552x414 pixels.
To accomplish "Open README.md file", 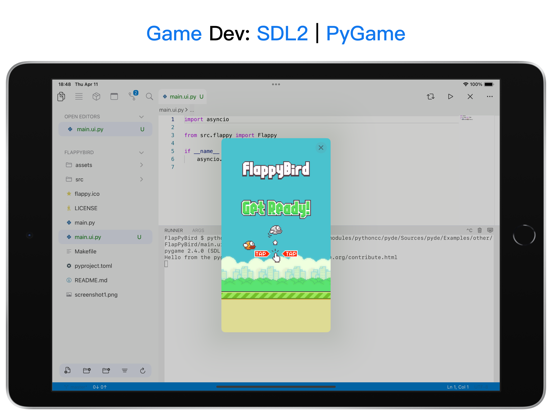I will (x=105, y=280).
